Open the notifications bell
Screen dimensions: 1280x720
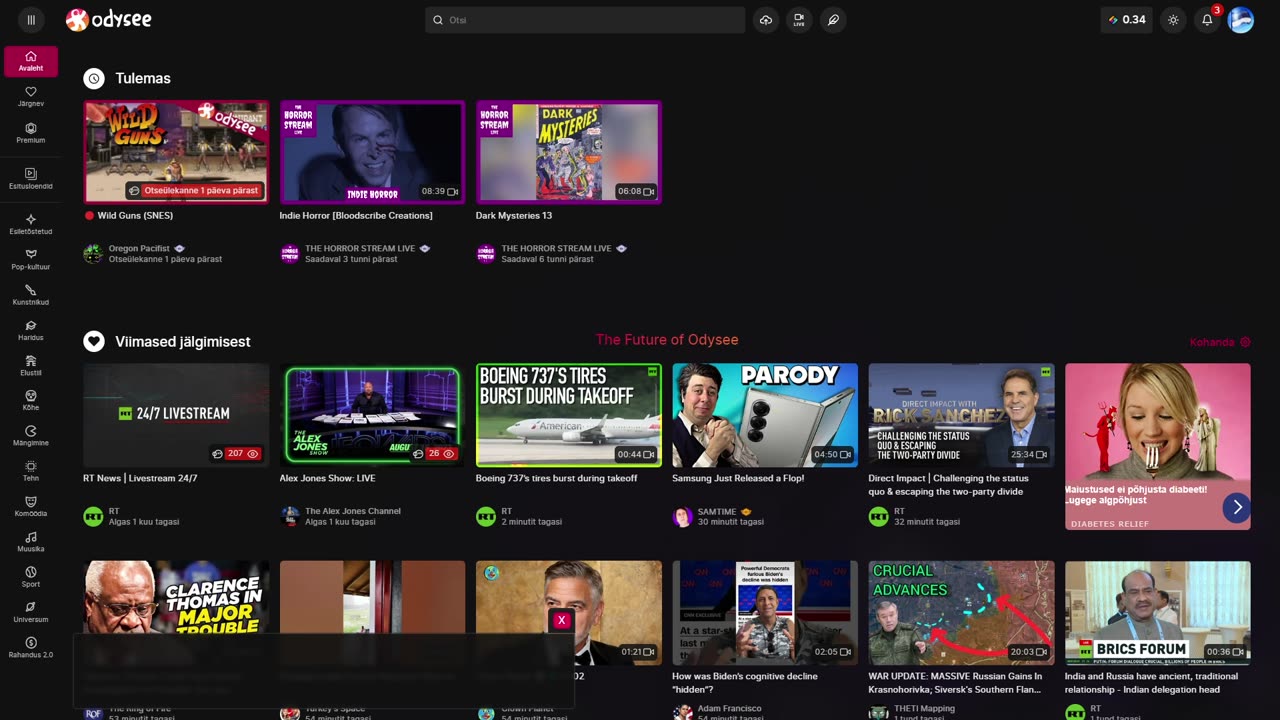coord(1207,20)
